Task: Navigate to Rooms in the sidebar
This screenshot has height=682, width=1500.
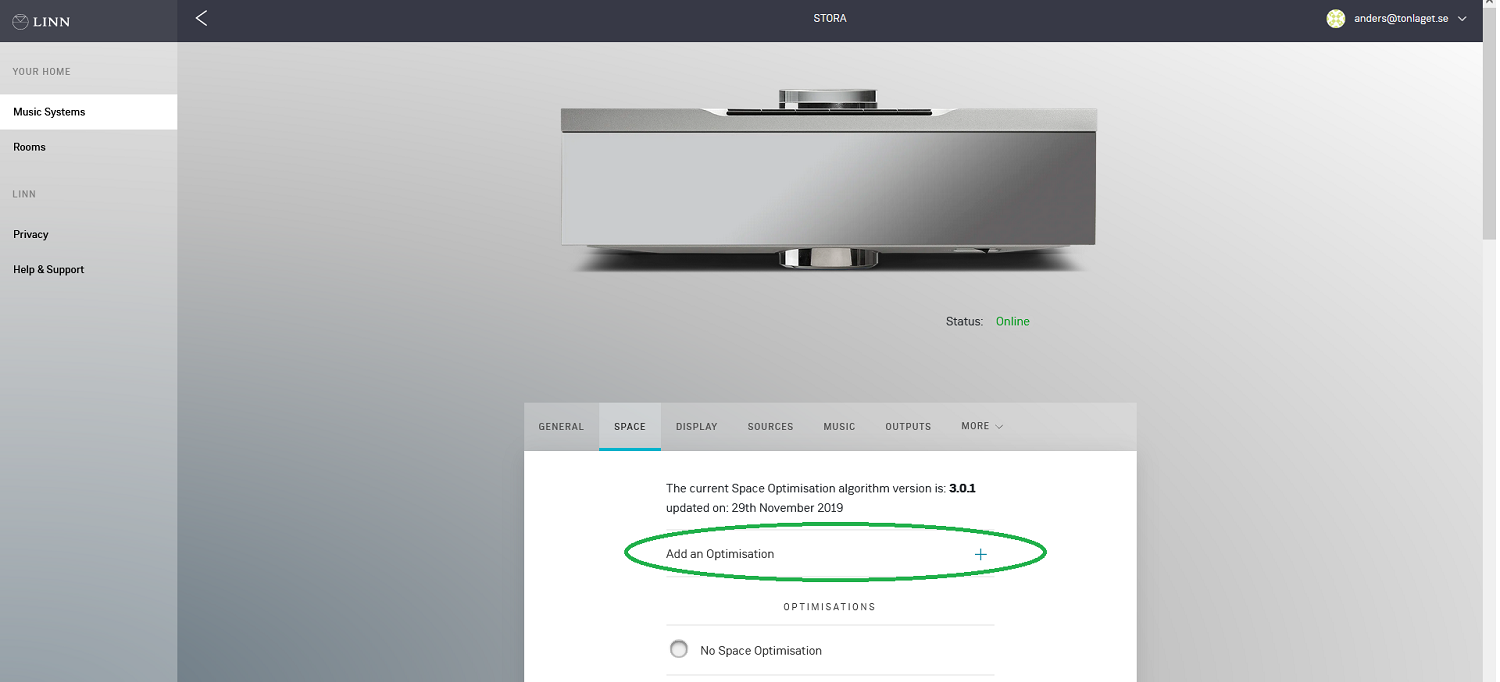Action: pyautogui.click(x=88, y=147)
